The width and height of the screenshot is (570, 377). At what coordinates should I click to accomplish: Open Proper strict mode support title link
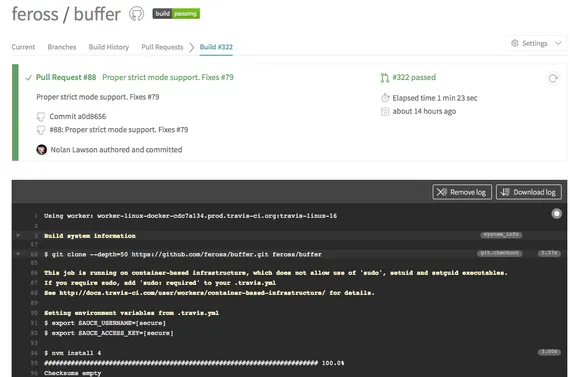tap(168, 77)
